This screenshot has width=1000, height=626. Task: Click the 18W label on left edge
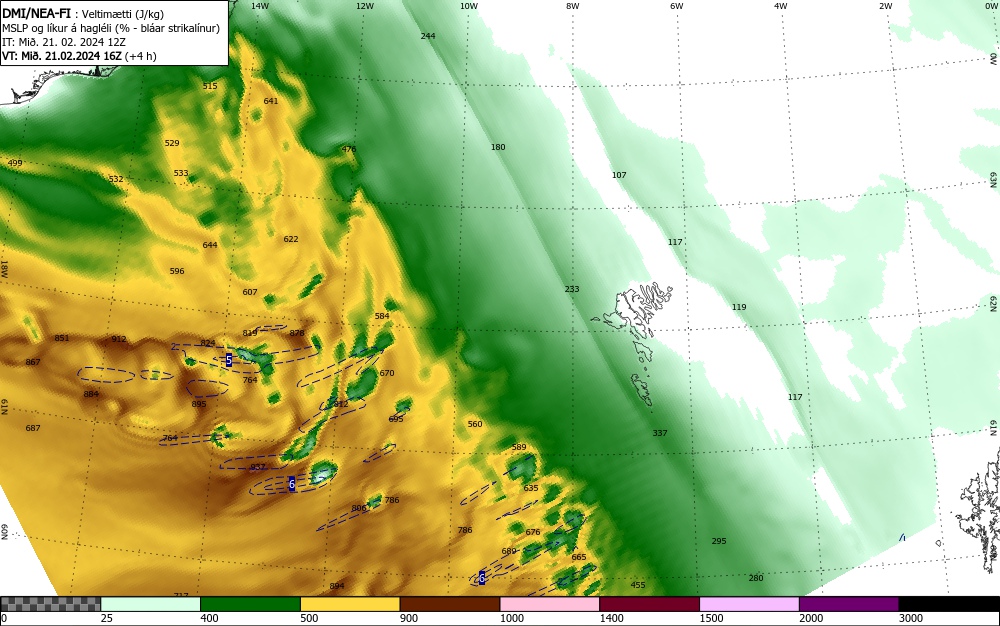[4, 268]
